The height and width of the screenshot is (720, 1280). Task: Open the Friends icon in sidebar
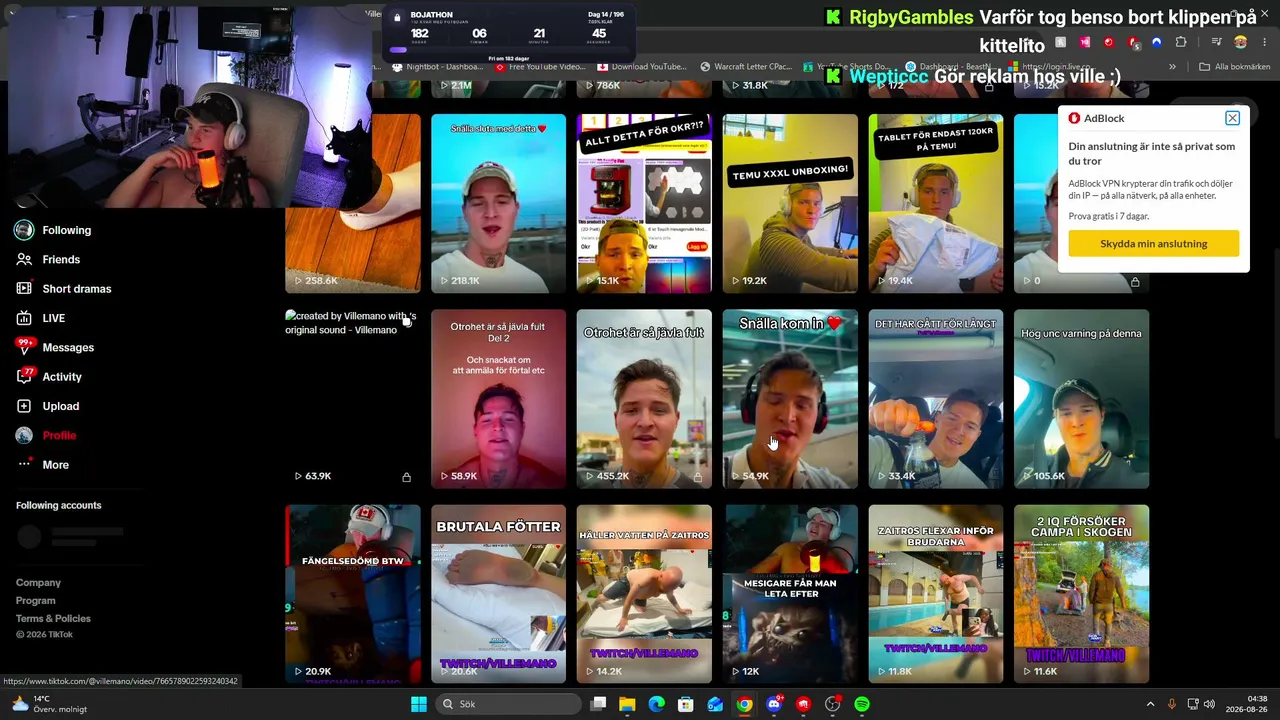click(x=24, y=259)
